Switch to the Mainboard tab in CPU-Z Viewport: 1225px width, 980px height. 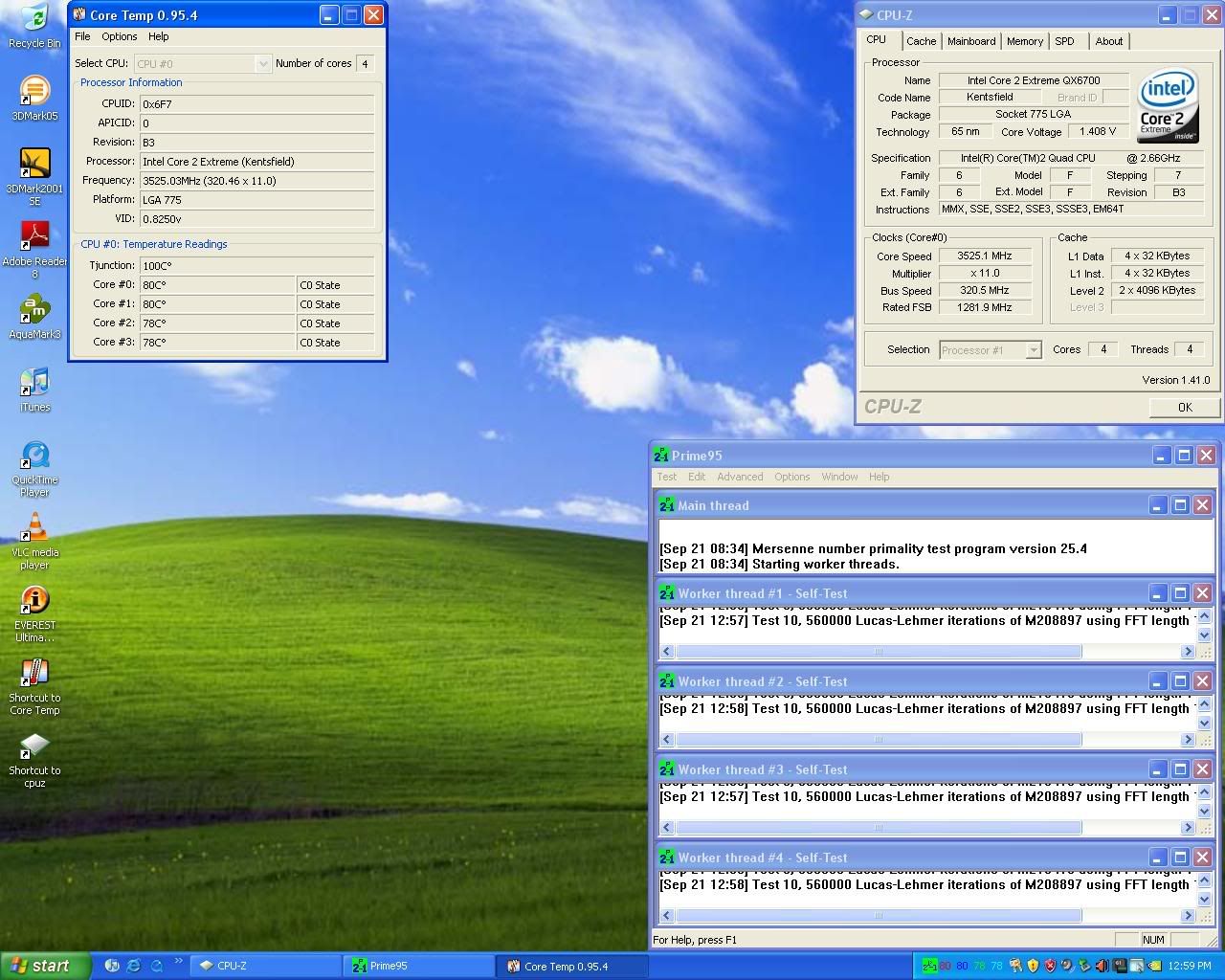(971, 41)
